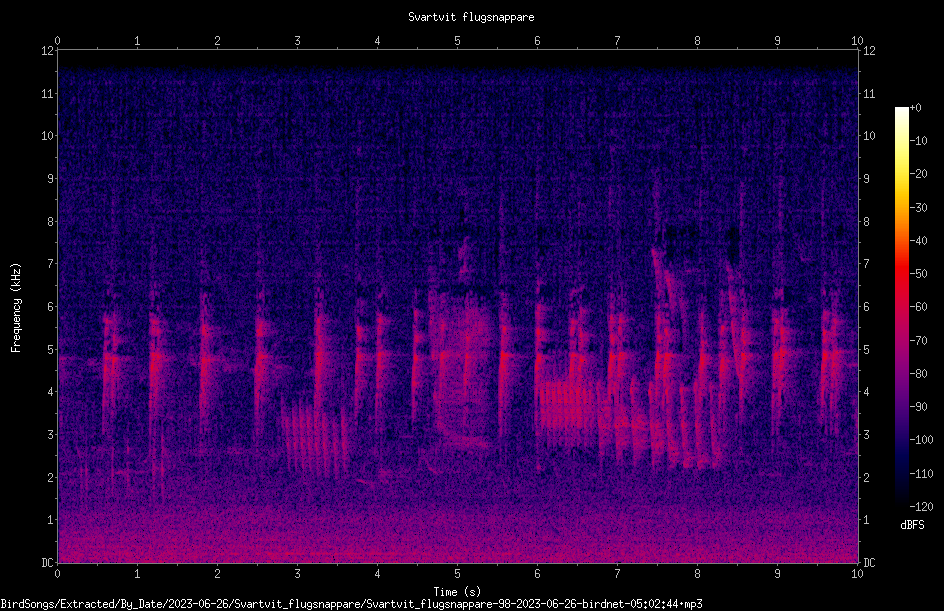Click the 'Time (s)' axis label
Screen dimensions: 944x611
pyautogui.click(x=457, y=592)
